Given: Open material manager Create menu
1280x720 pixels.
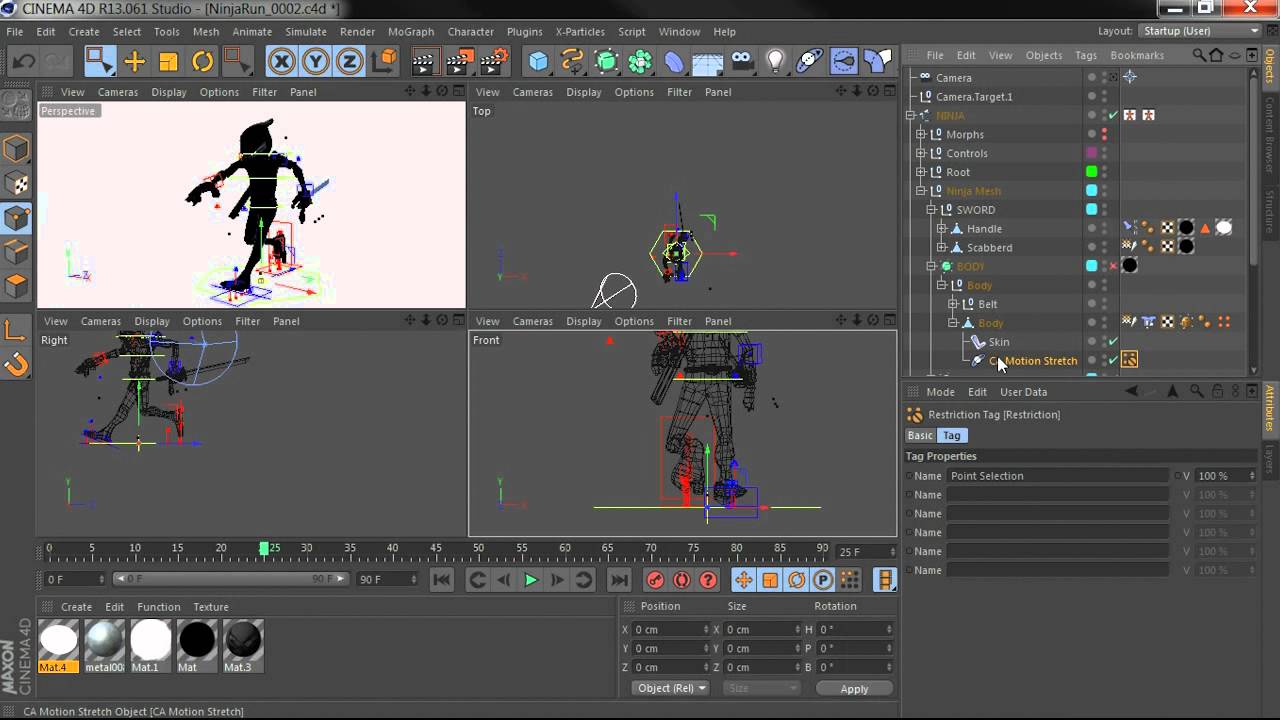Looking at the screenshot, I should 76,607.
